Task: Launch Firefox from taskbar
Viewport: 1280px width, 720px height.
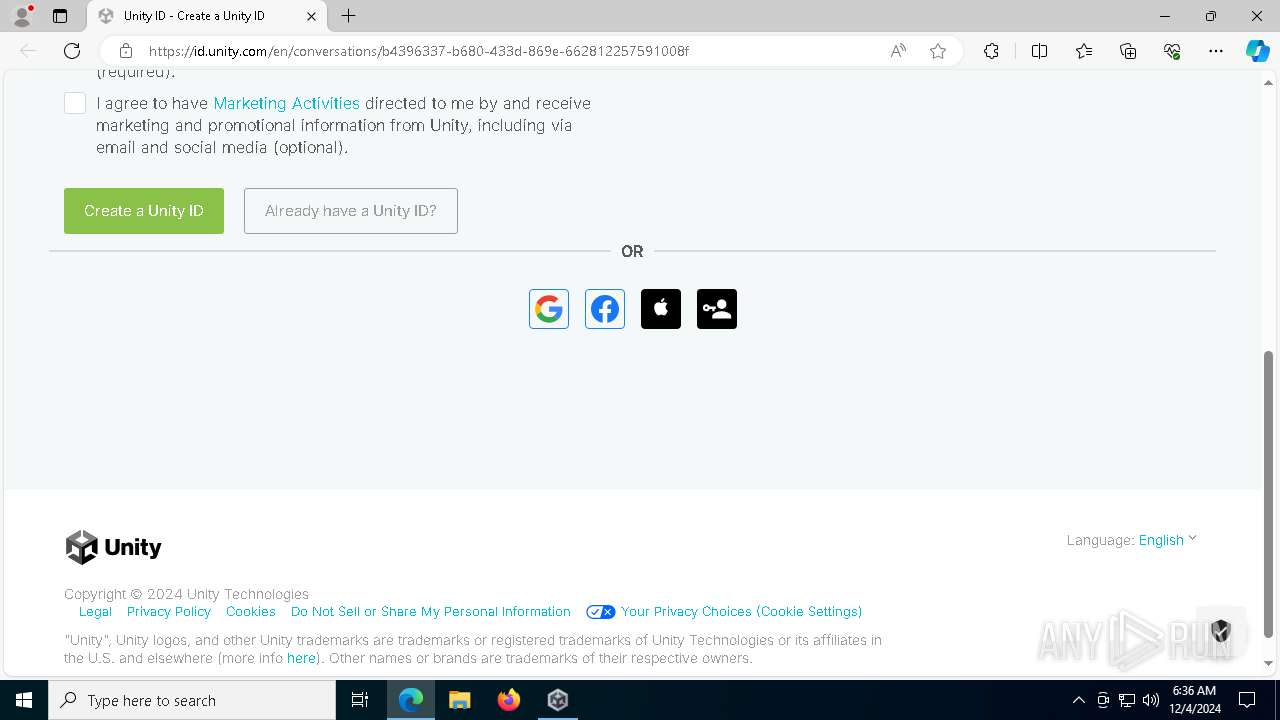Action: point(509,700)
